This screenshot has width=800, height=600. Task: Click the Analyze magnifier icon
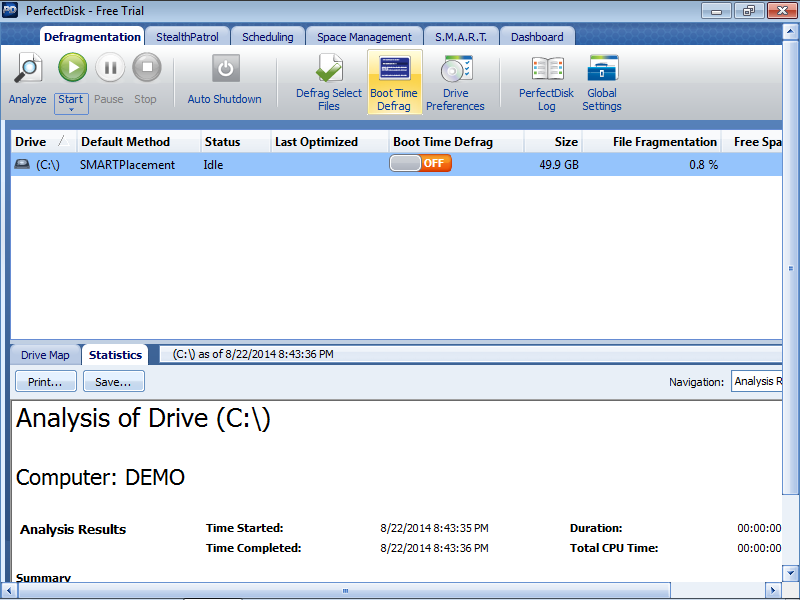(x=27, y=69)
